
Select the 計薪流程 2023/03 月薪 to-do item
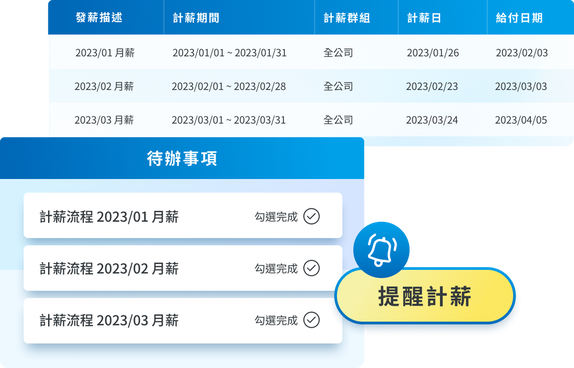click(183, 320)
